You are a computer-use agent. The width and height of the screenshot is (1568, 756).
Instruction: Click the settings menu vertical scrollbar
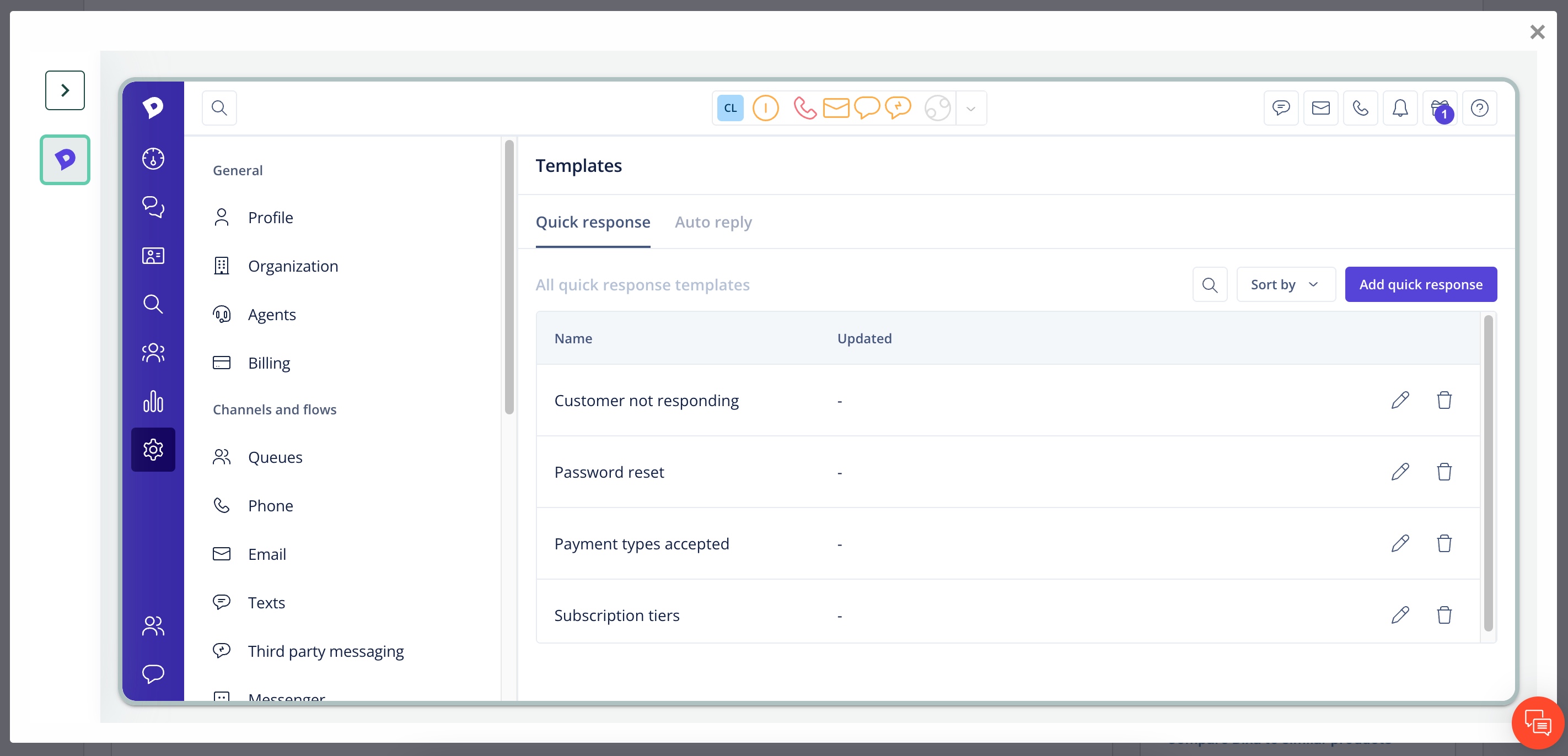(x=509, y=277)
